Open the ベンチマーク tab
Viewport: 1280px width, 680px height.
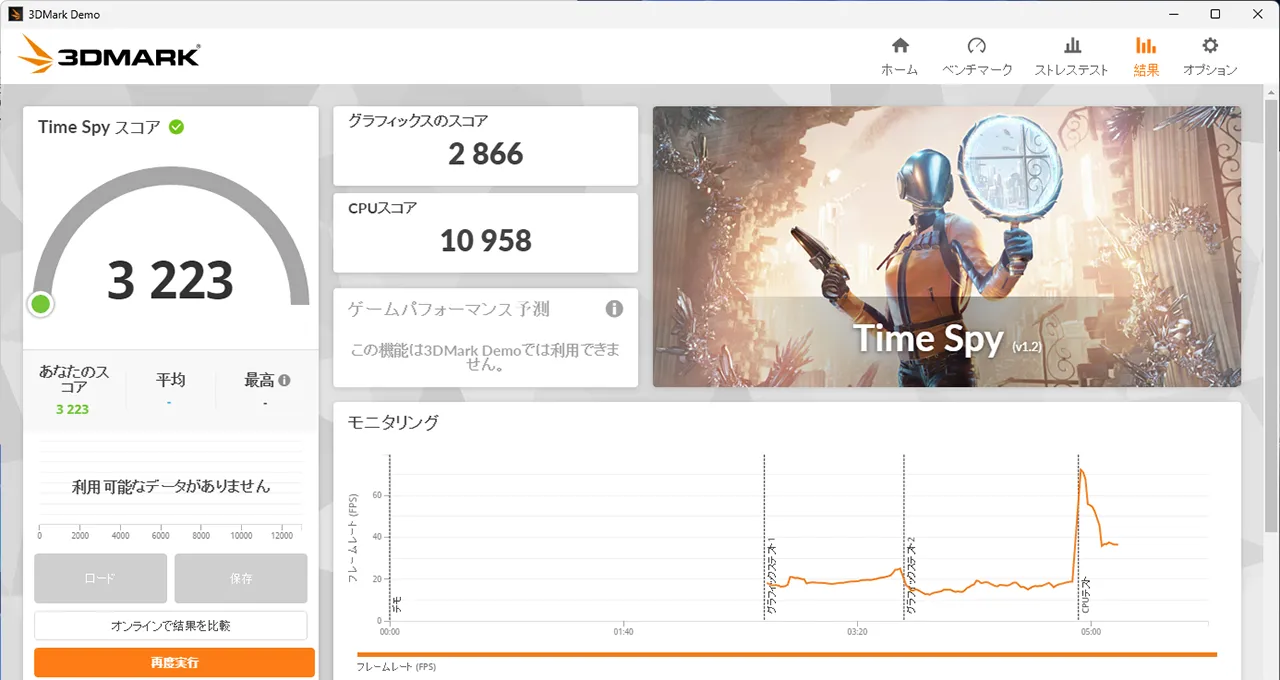tap(977, 57)
